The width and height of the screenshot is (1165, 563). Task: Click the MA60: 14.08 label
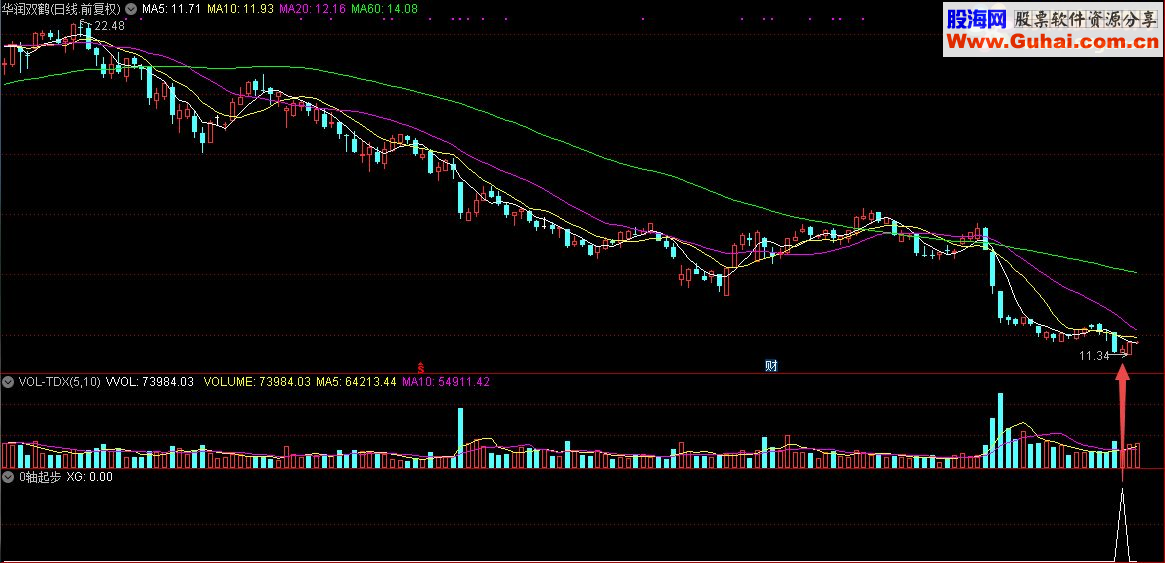click(x=384, y=10)
